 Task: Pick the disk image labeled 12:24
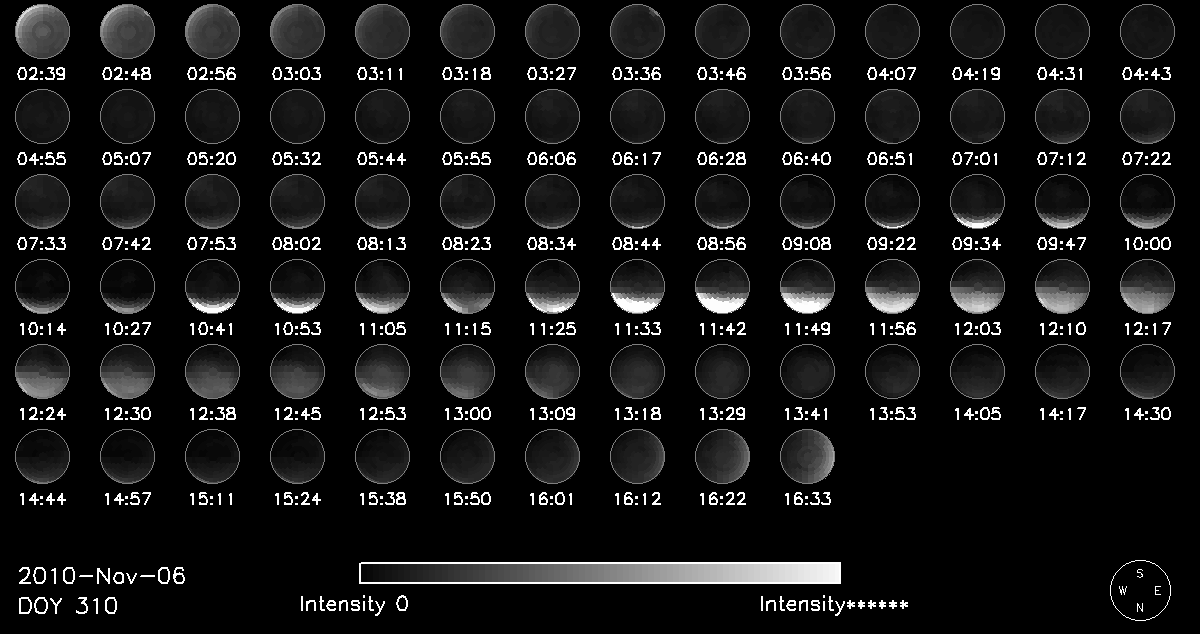(x=42, y=372)
